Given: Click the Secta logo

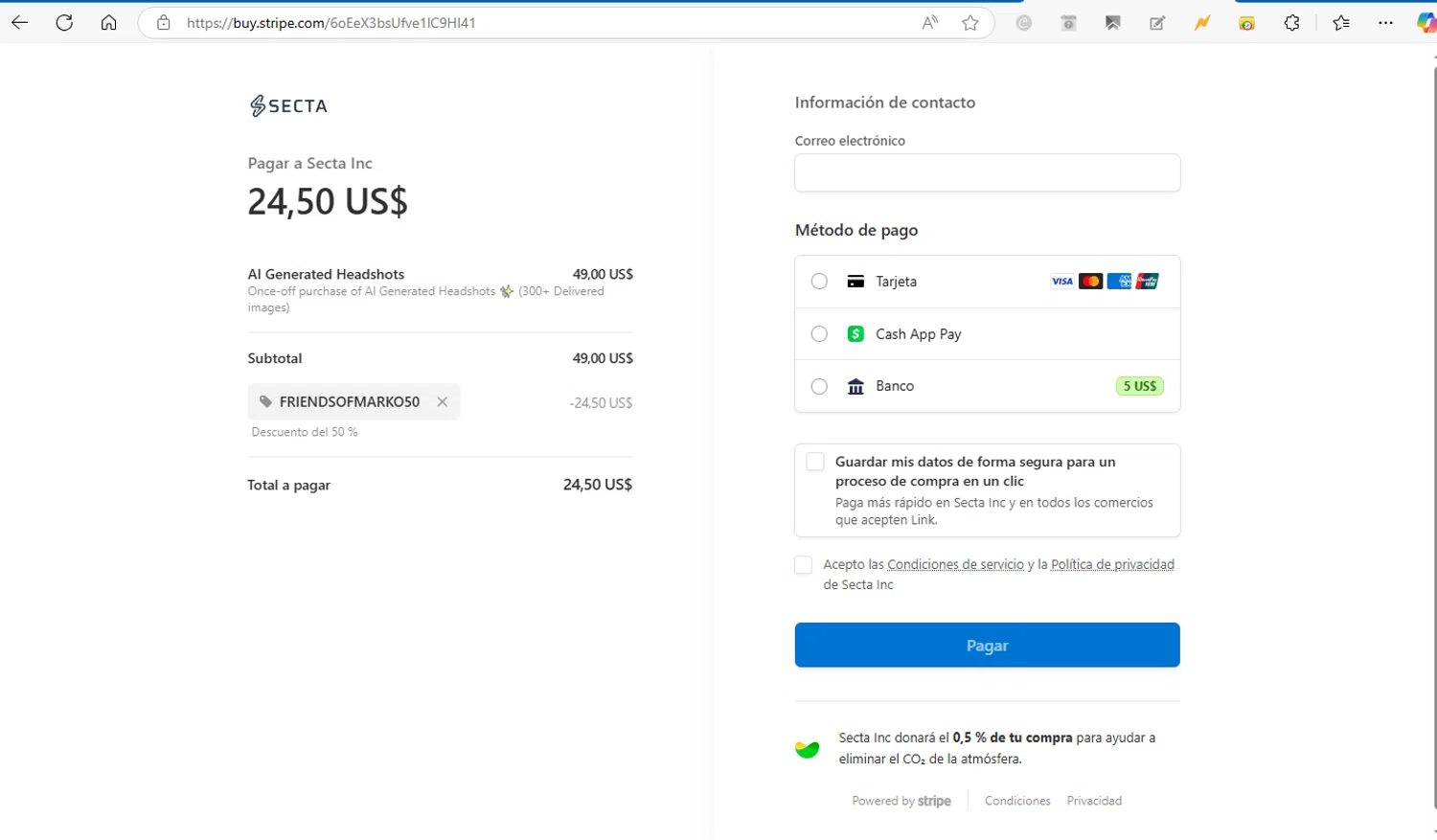Looking at the screenshot, I should pos(288,105).
